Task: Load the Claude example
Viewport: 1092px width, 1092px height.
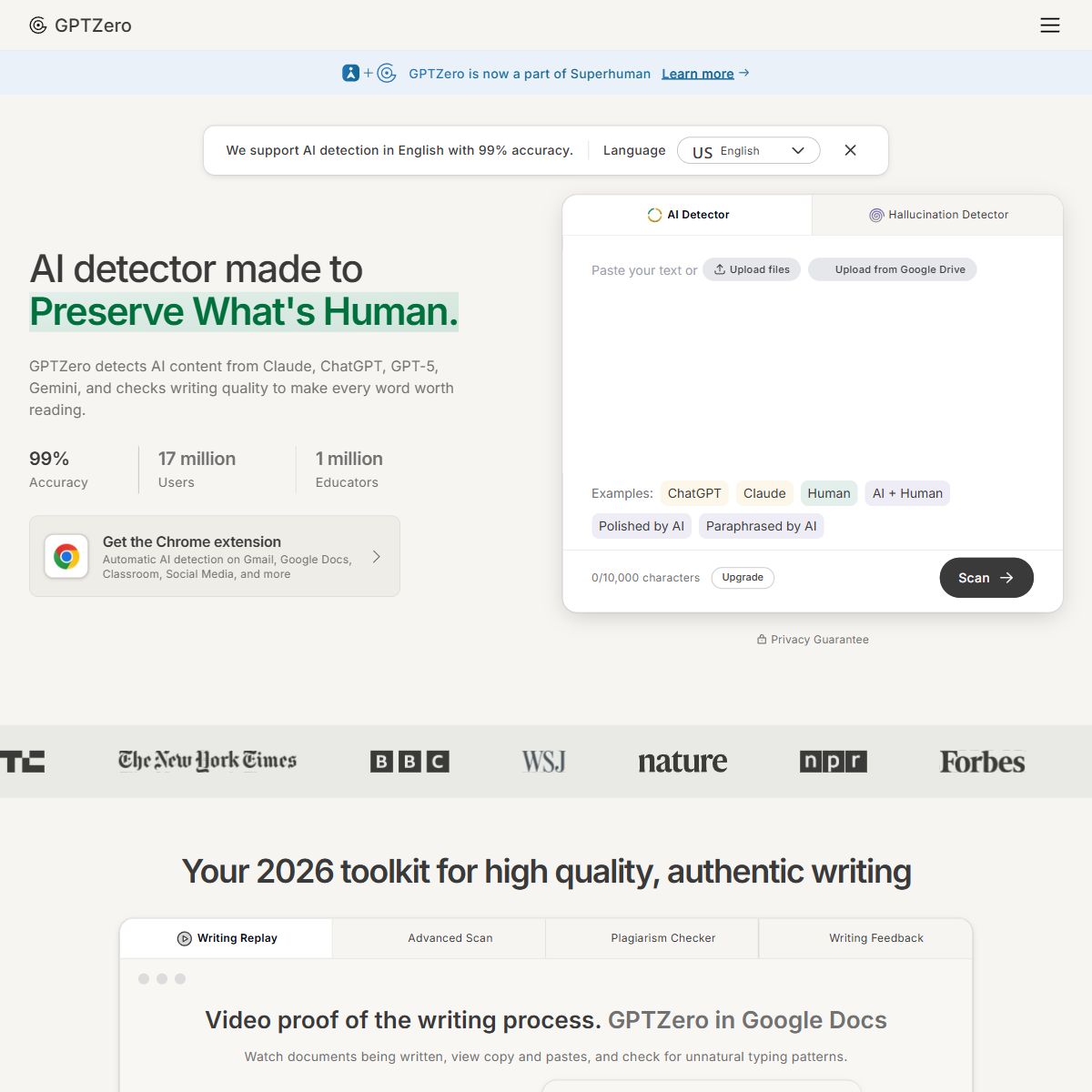Action: coord(764,493)
